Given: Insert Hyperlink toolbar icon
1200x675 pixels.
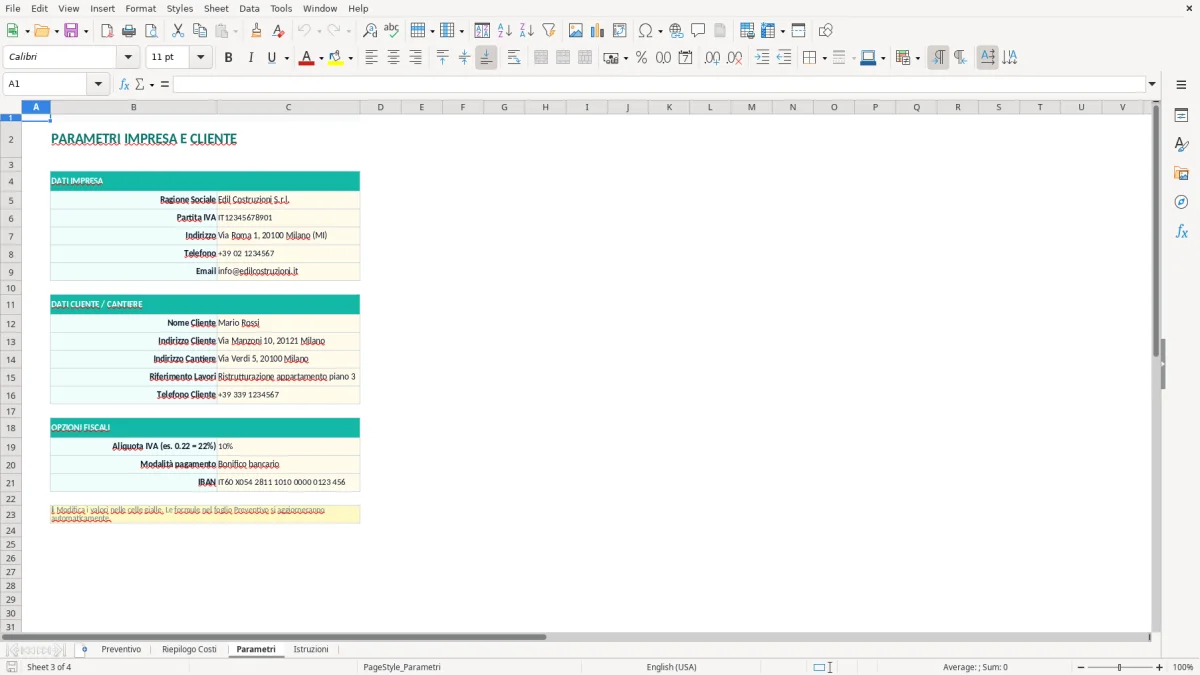Looking at the screenshot, I should [x=676, y=31].
